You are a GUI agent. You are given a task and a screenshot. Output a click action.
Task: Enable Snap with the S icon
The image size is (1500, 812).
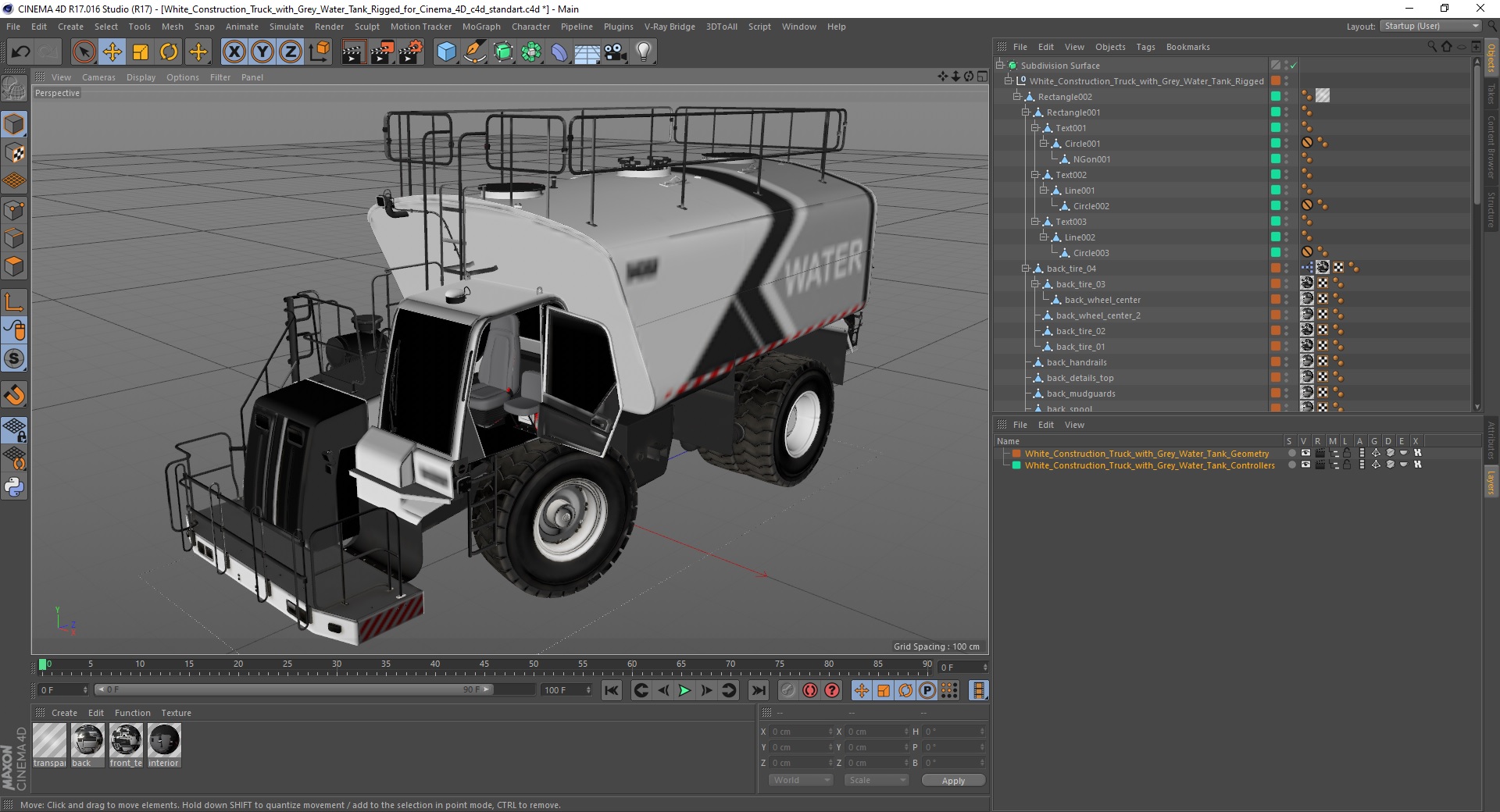pyautogui.click(x=14, y=358)
